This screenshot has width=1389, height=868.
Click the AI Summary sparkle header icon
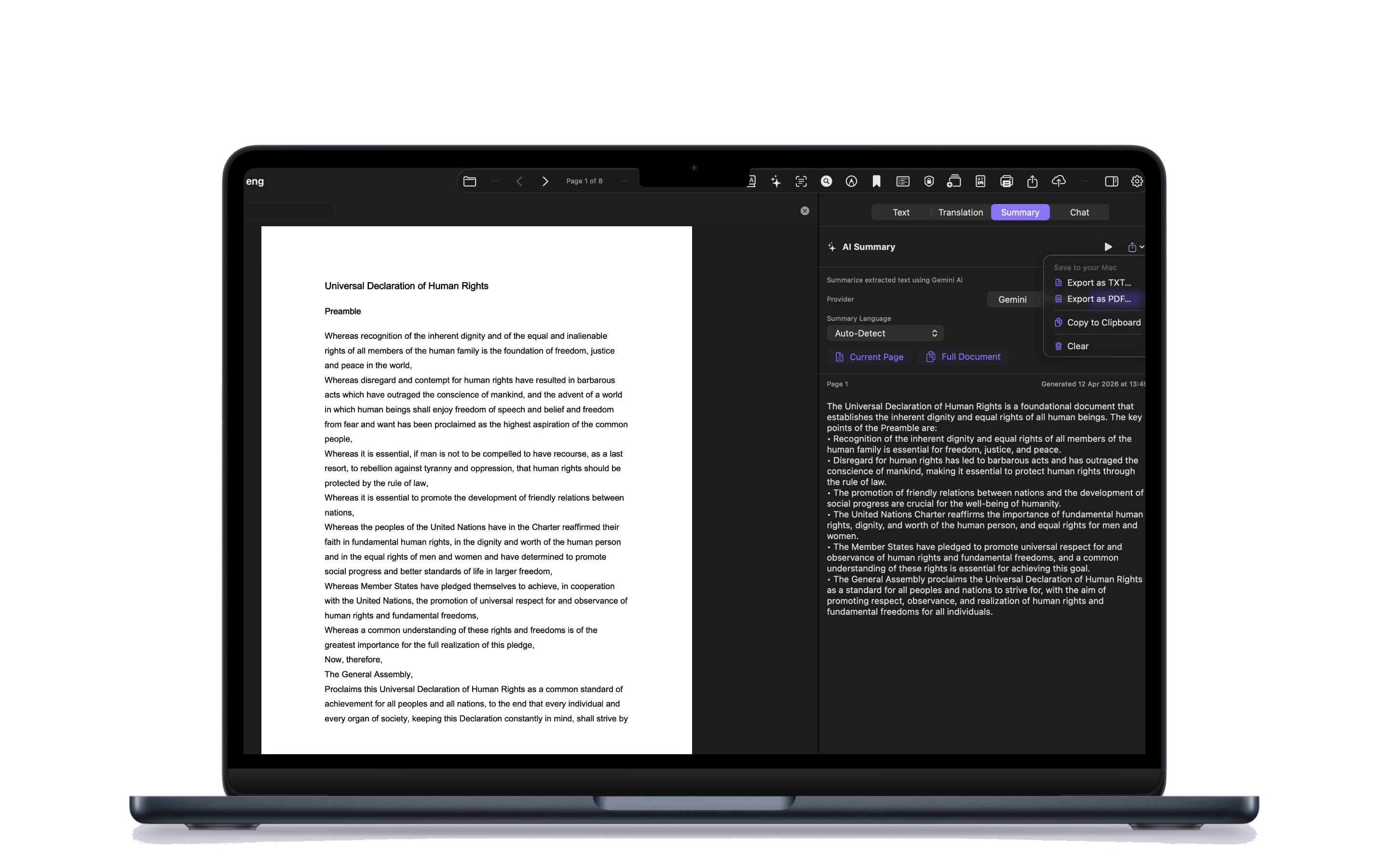(831, 247)
